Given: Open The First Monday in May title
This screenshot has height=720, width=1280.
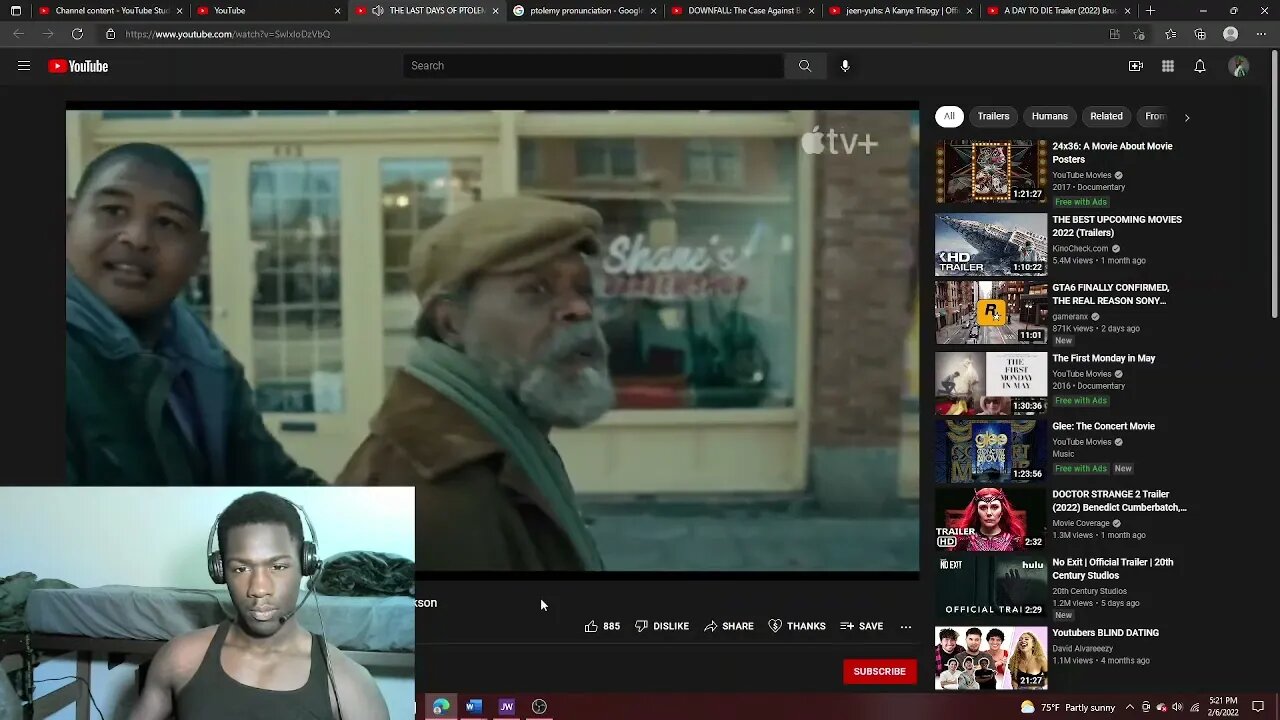Looking at the screenshot, I should point(1103,358).
